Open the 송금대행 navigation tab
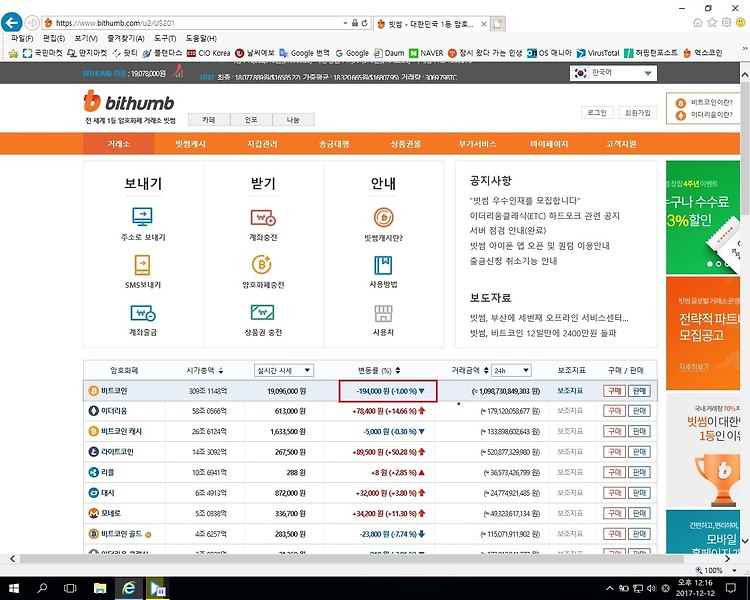The height and width of the screenshot is (600, 750). pos(334,144)
